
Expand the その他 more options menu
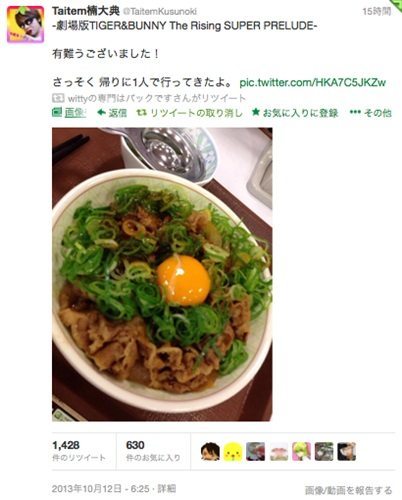371,113
